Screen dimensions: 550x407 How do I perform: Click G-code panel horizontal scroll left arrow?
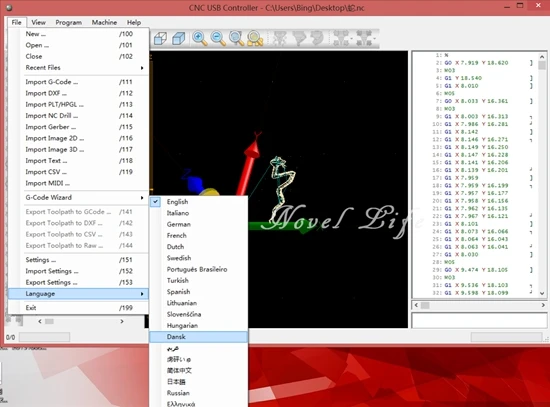tap(416, 305)
